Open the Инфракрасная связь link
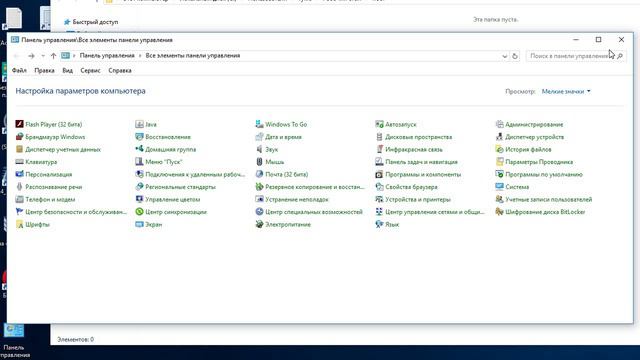The height and width of the screenshot is (360, 640). [414, 149]
